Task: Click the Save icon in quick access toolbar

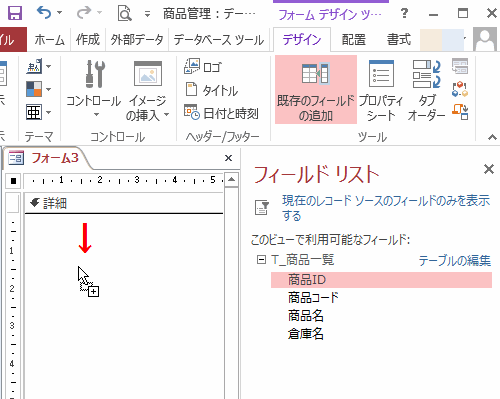Action: [15, 13]
